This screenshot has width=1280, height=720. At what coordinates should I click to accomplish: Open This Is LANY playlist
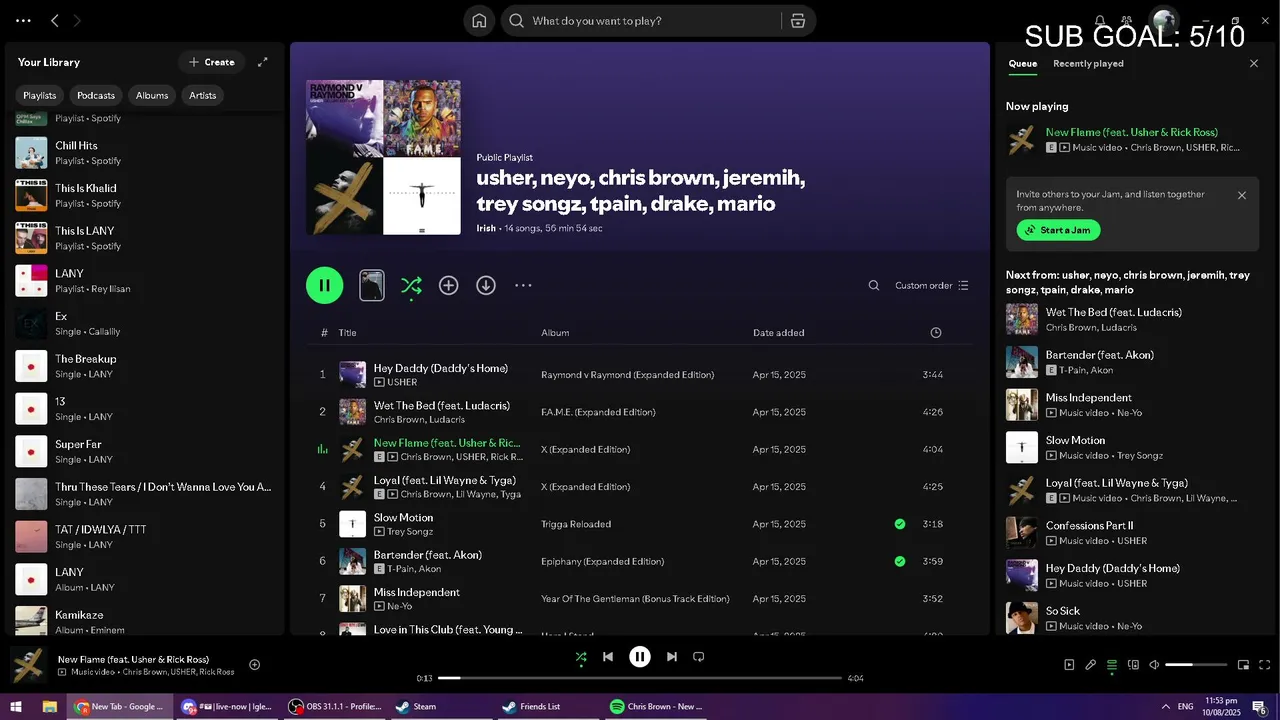(x=145, y=238)
